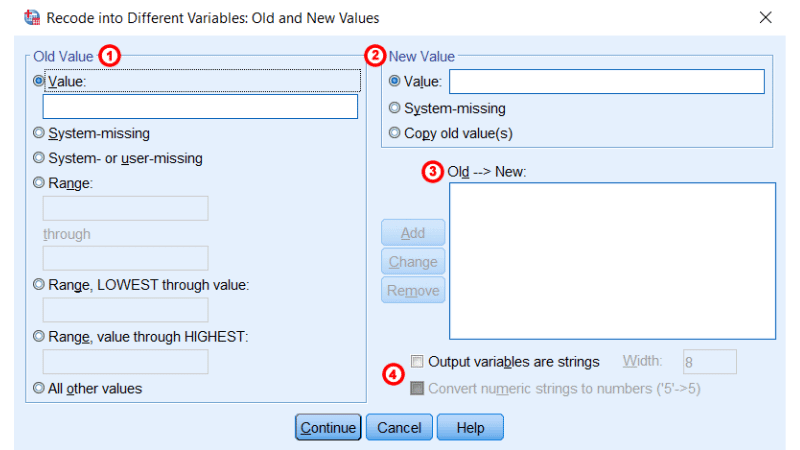Click the 'New Value' group title
The height and width of the screenshot is (450, 800).
[x=421, y=56]
